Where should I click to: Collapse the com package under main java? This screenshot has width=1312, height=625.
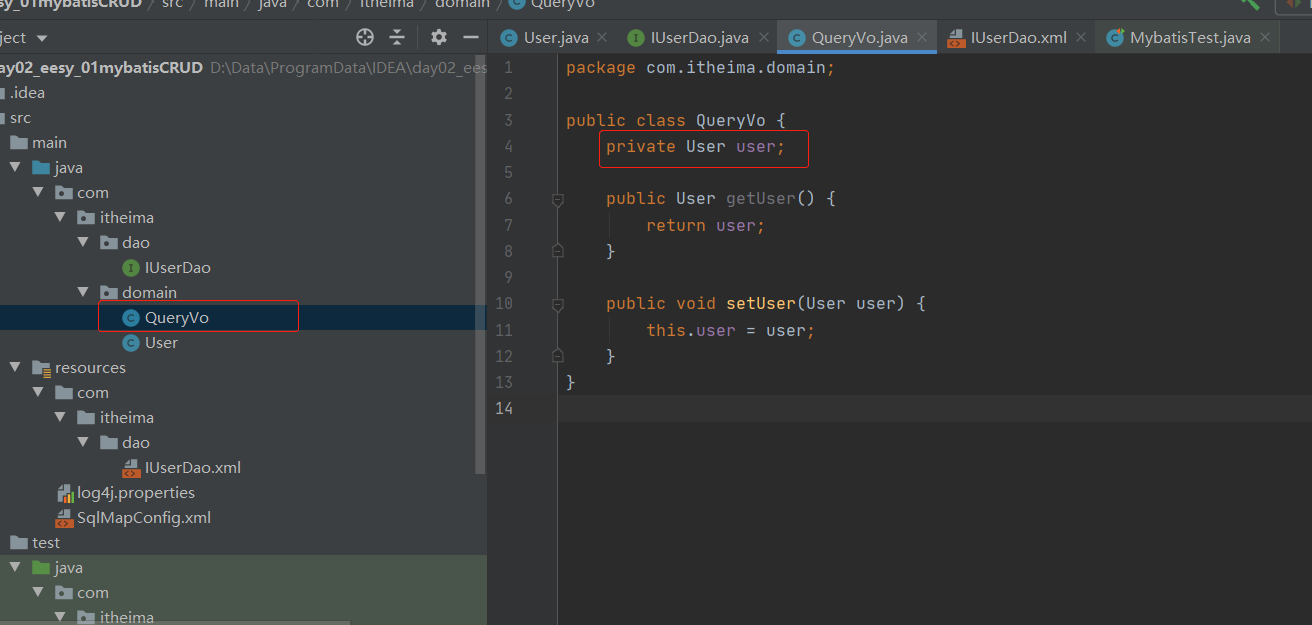[x=38, y=193]
